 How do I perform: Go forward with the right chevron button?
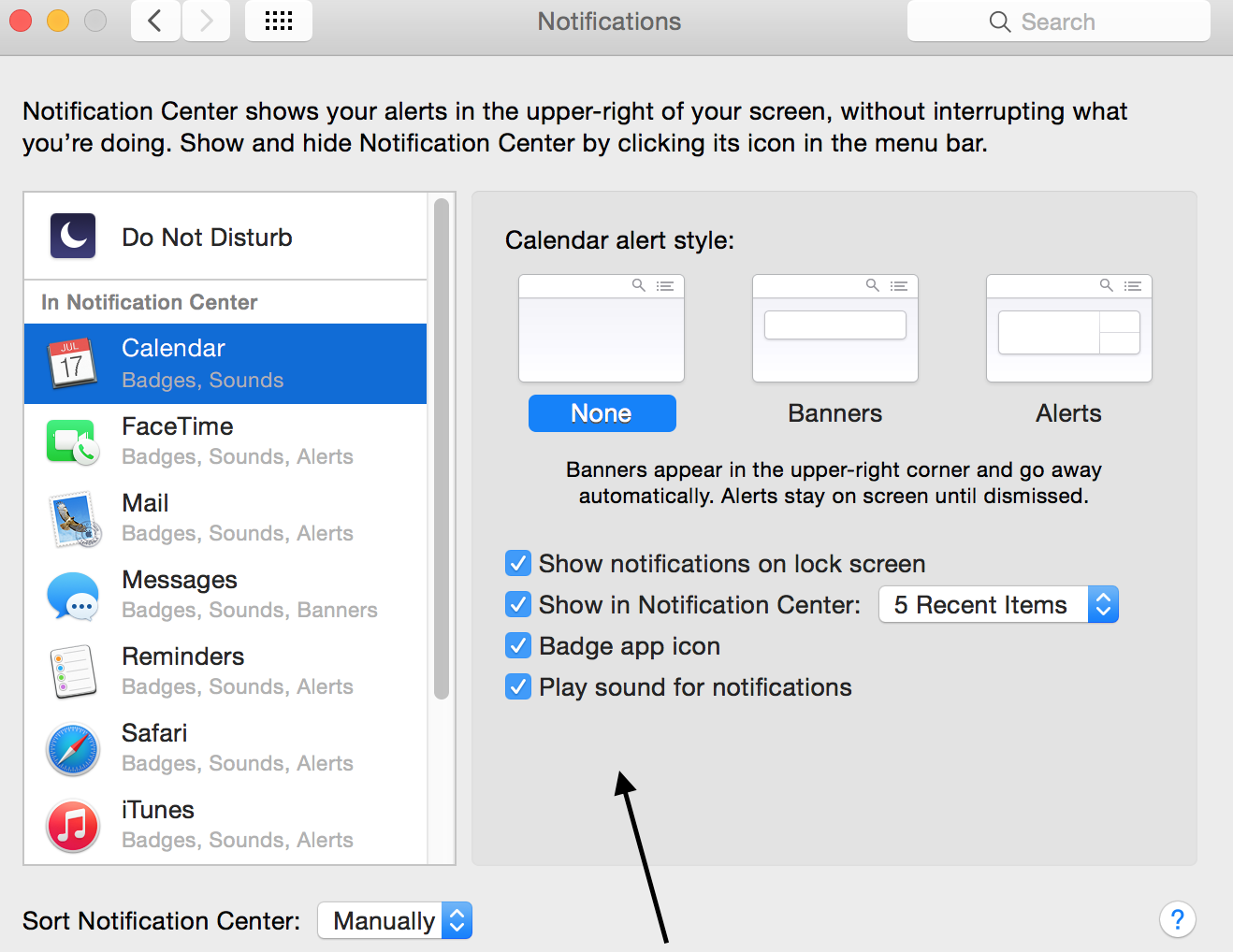[206, 21]
